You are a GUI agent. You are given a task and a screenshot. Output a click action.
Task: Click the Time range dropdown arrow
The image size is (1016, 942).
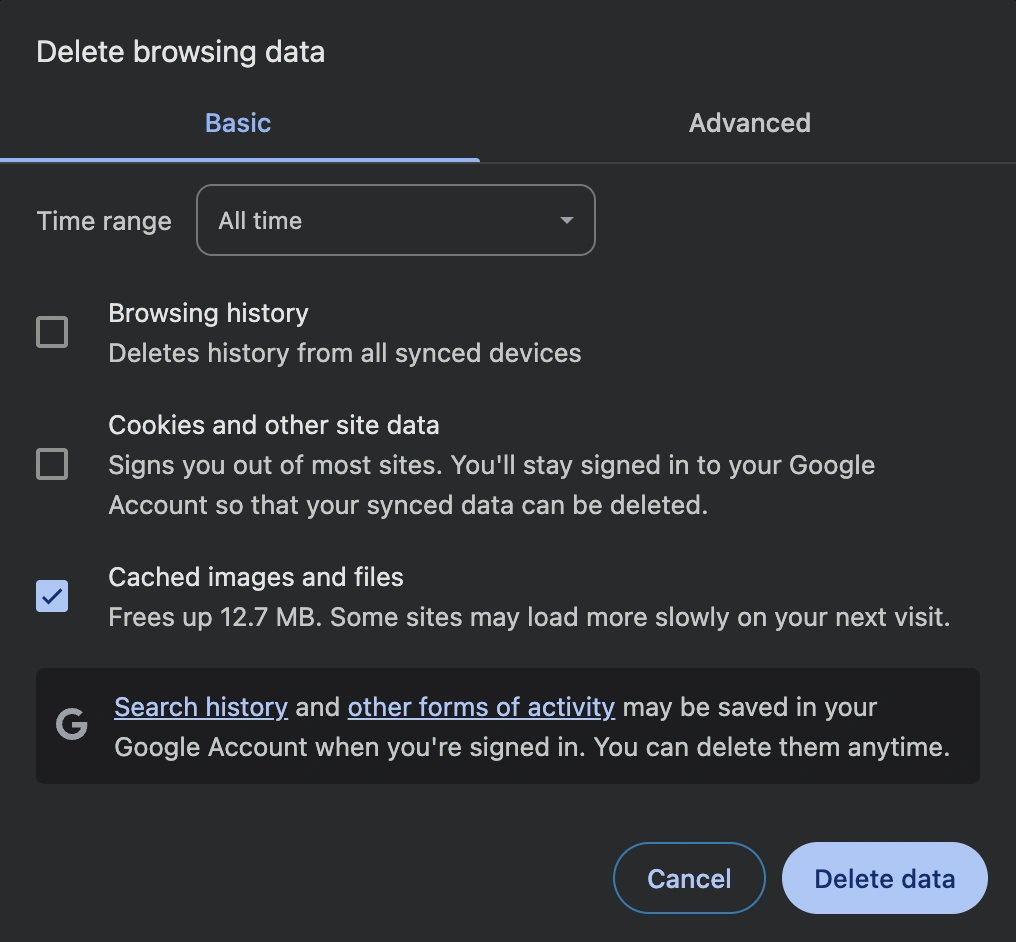pos(566,220)
